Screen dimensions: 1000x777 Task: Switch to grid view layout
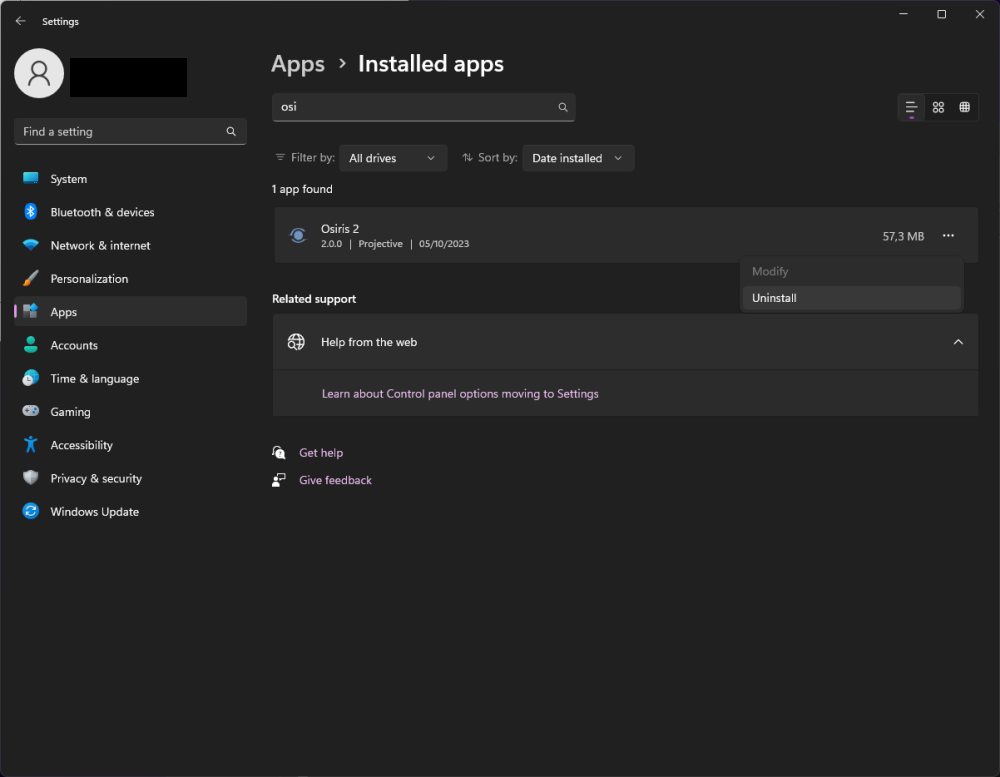[938, 107]
